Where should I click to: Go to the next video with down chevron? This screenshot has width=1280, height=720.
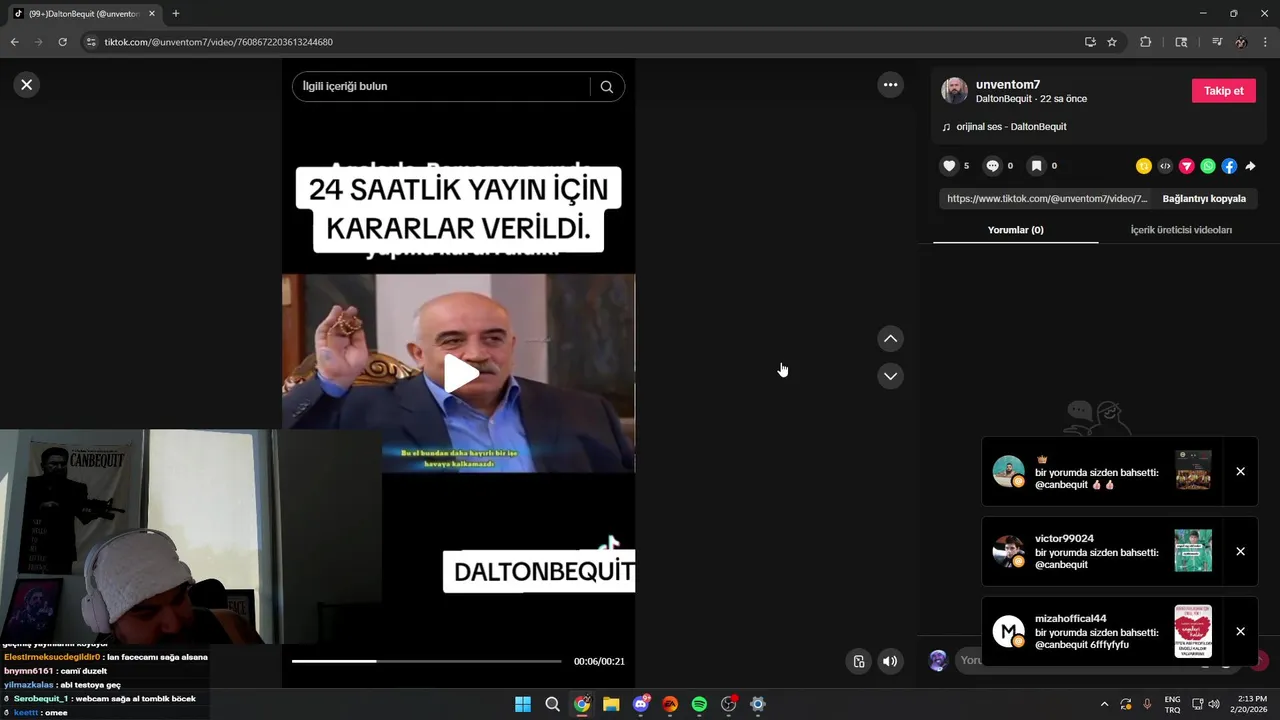coord(890,376)
